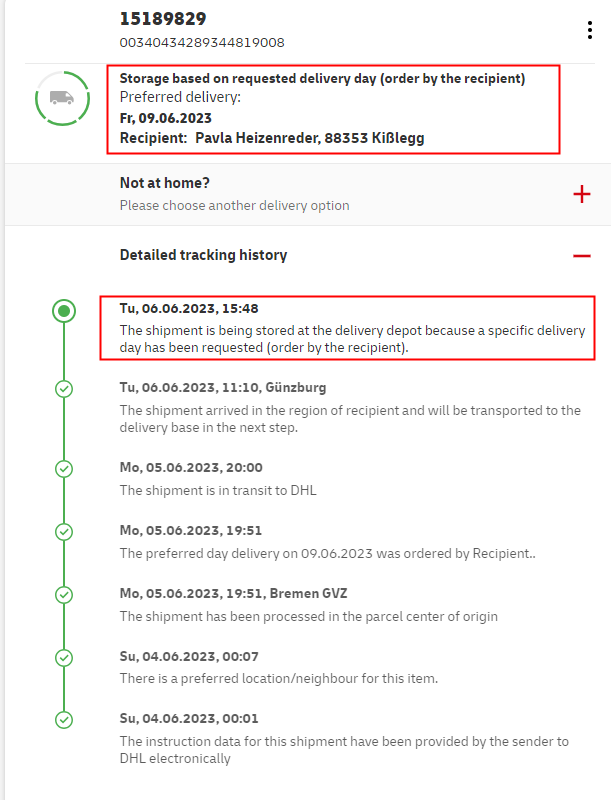Select the current status marker on the timeline
This screenshot has height=800, width=611.
64,311
